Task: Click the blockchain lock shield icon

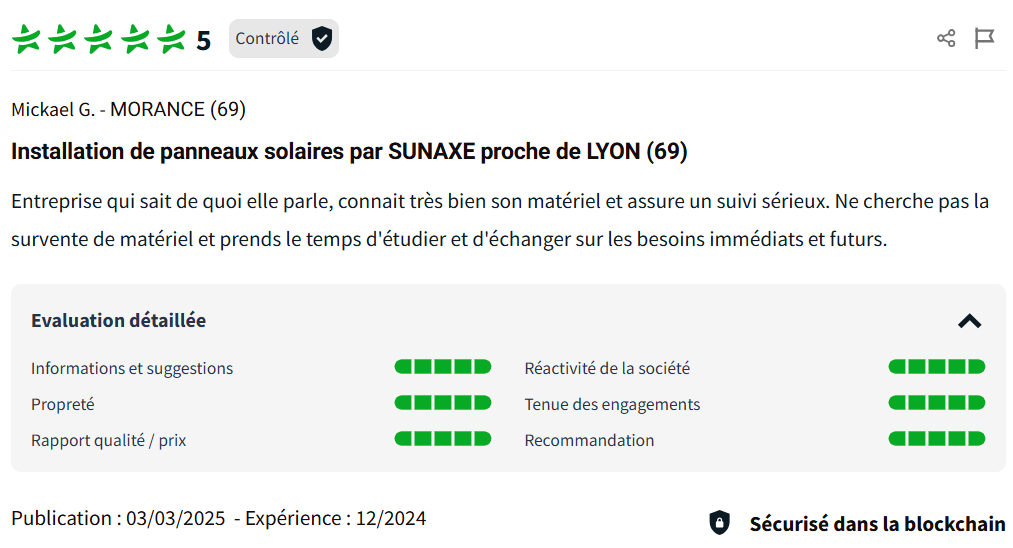Action: pos(719,522)
